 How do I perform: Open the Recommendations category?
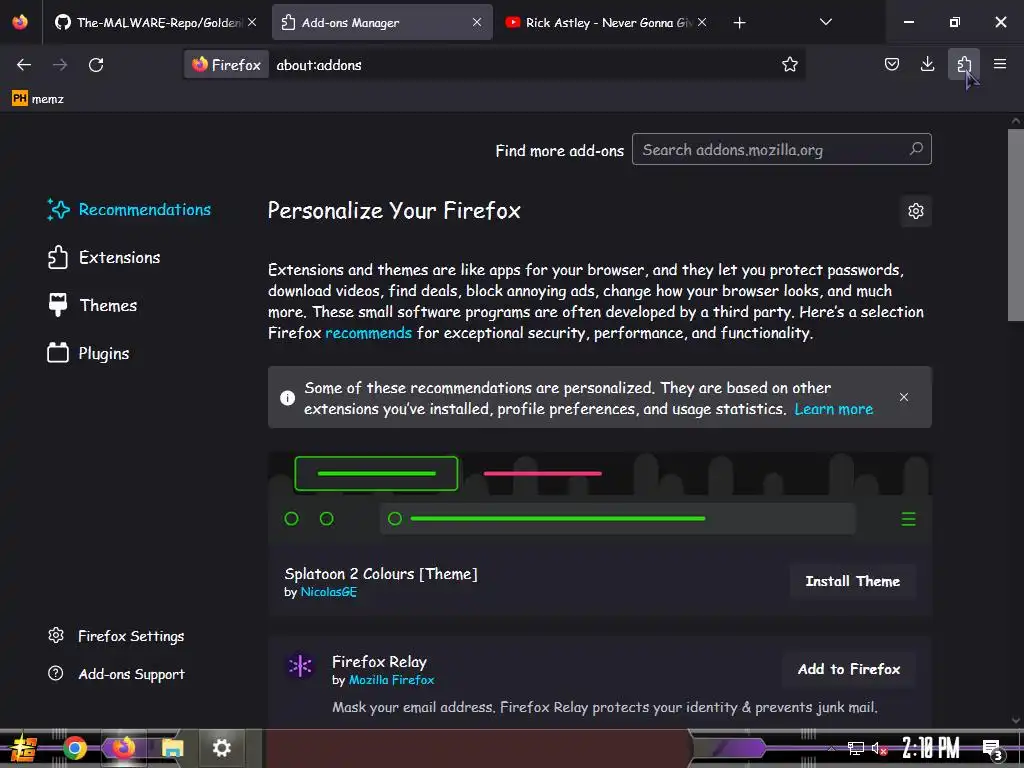129,210
